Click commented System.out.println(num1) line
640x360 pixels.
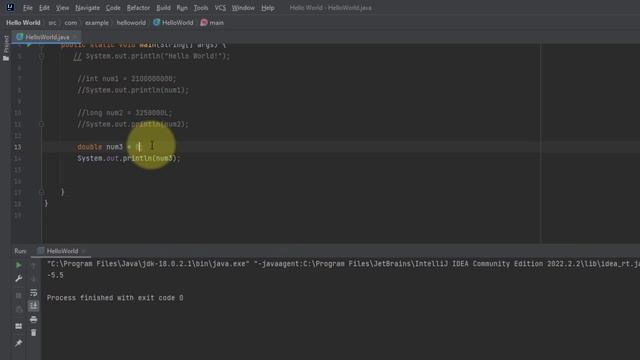click(133, 90)
